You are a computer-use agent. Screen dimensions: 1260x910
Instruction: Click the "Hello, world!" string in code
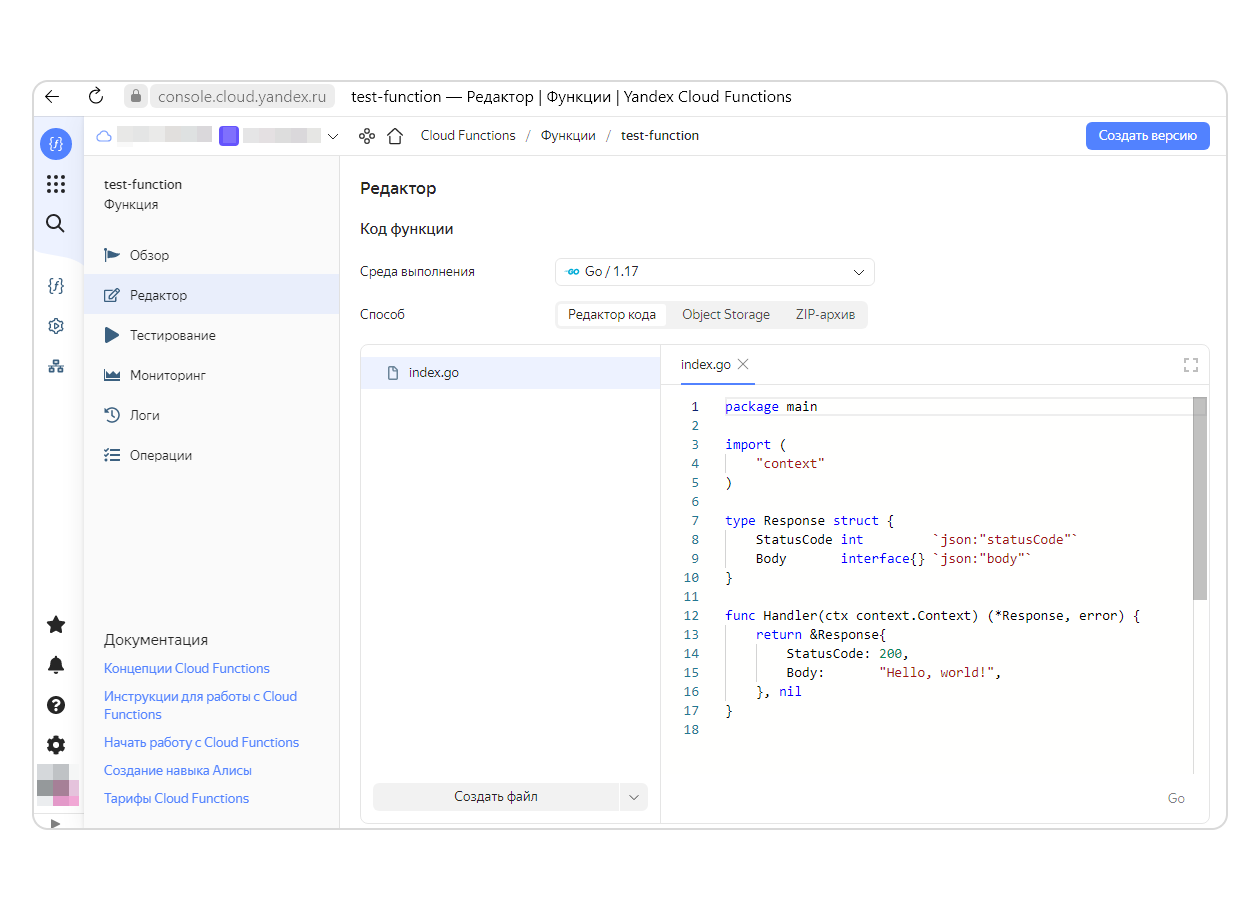point(936,673)
